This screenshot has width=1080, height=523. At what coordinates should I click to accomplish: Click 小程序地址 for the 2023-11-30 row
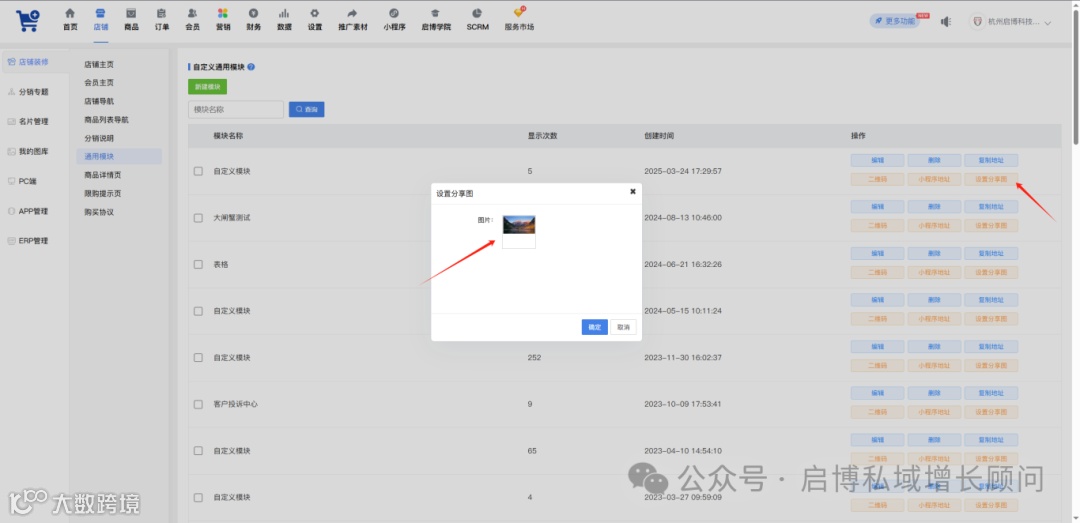934,365
